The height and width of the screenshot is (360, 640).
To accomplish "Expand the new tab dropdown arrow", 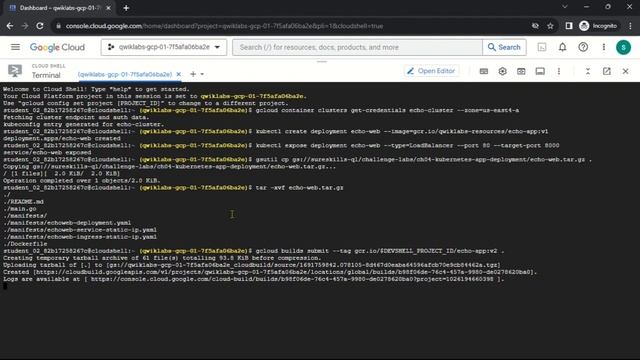I will [202, 74].
